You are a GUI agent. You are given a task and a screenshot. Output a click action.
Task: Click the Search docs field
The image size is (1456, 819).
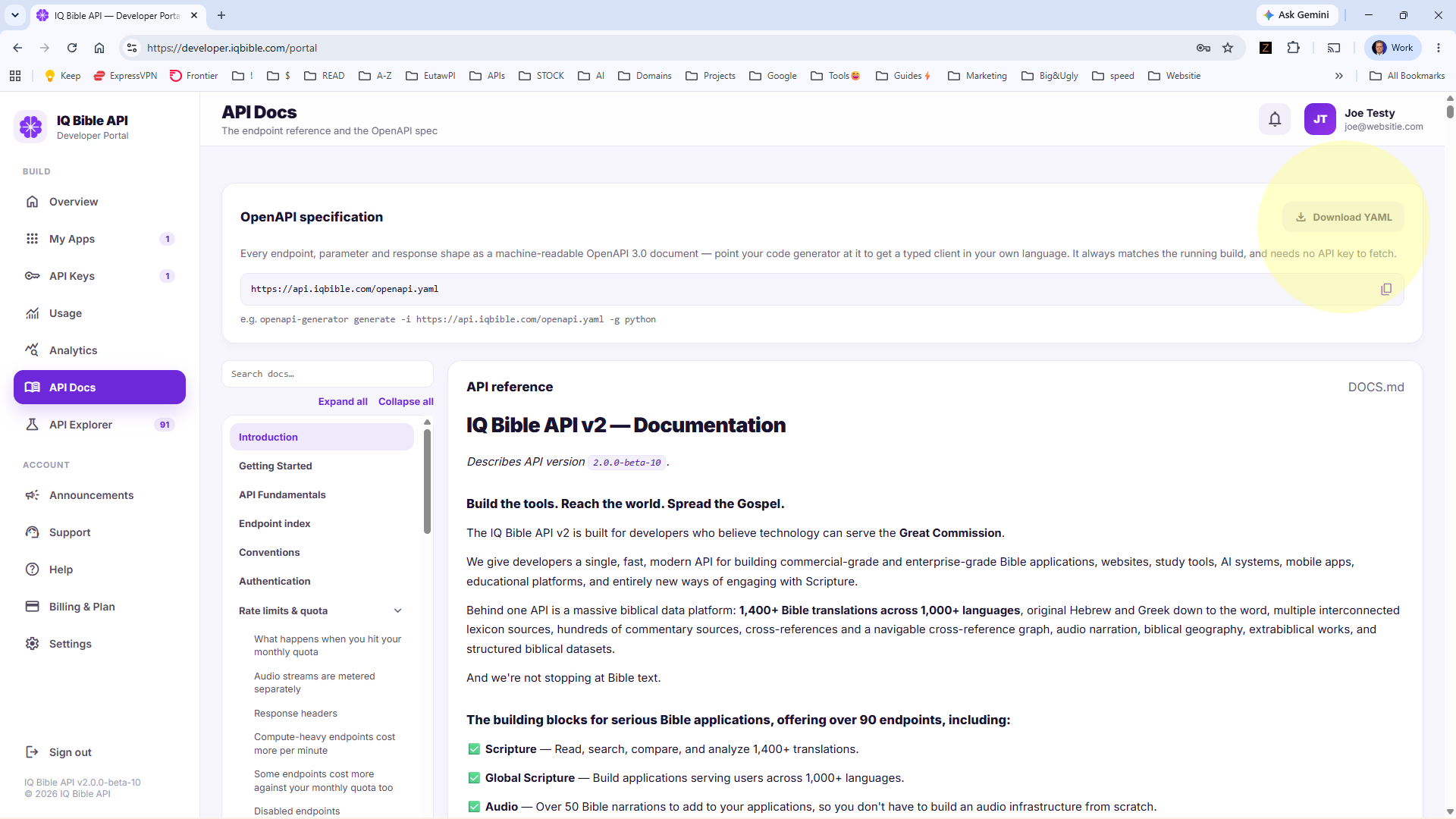[x=327, y=374]
